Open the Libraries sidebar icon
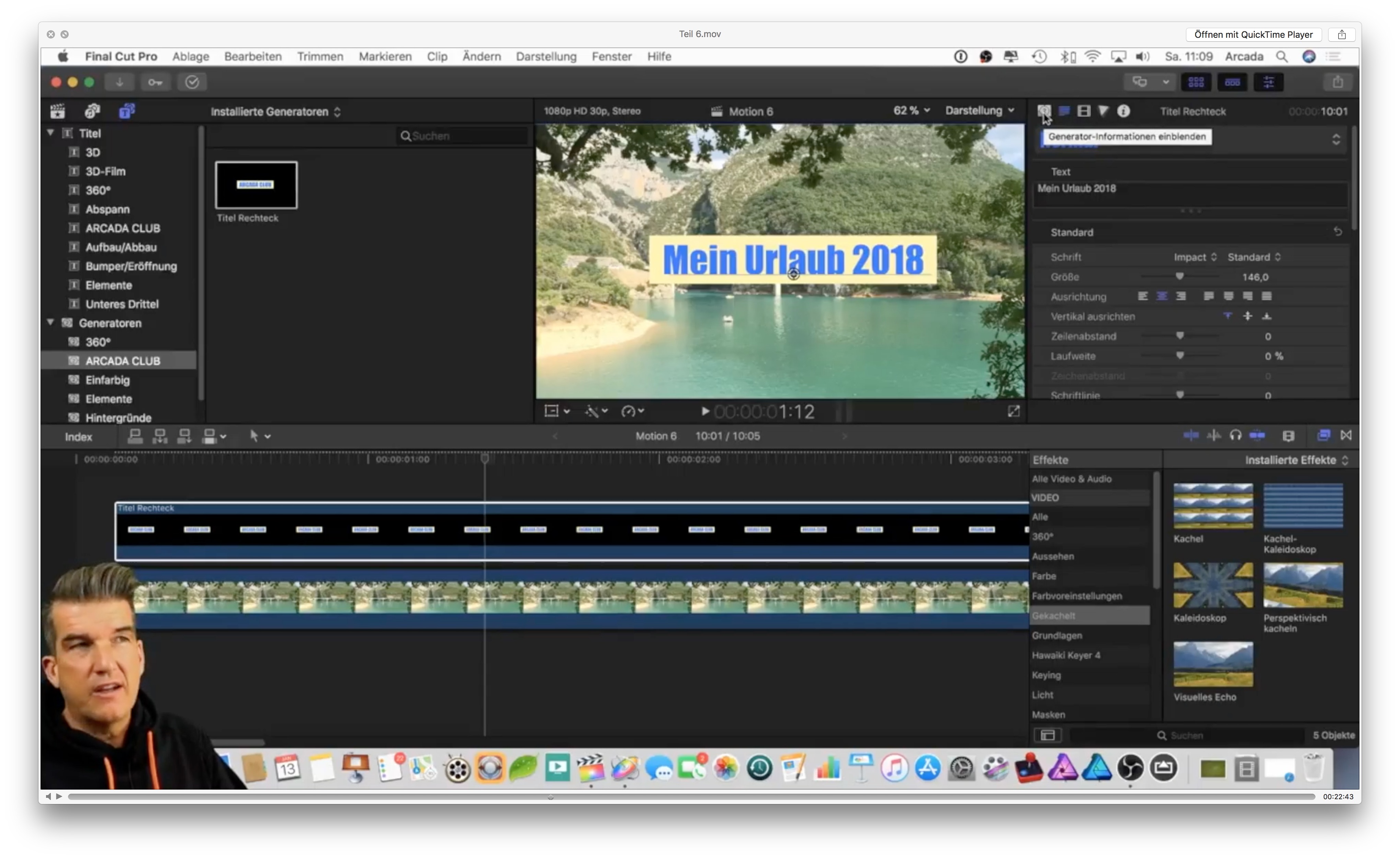The image size is (1400, 859). (57, 111)
